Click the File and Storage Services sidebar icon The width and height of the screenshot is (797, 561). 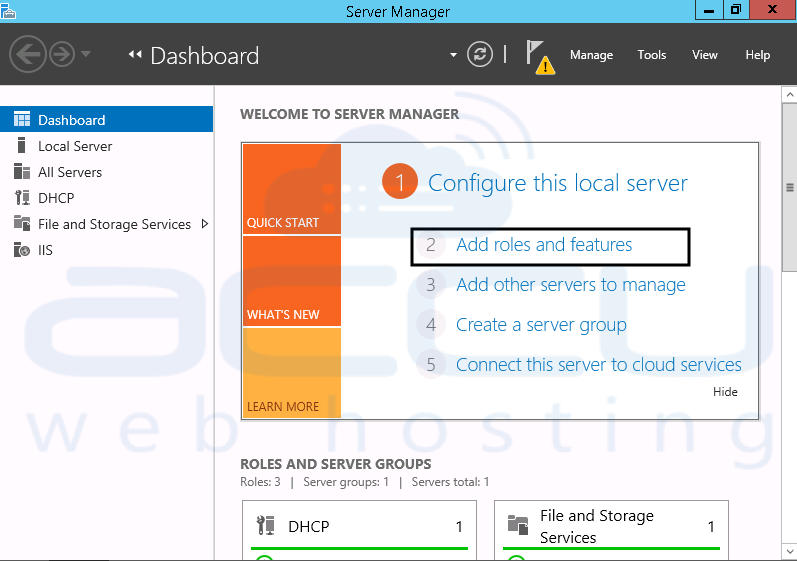click(22, 223)
